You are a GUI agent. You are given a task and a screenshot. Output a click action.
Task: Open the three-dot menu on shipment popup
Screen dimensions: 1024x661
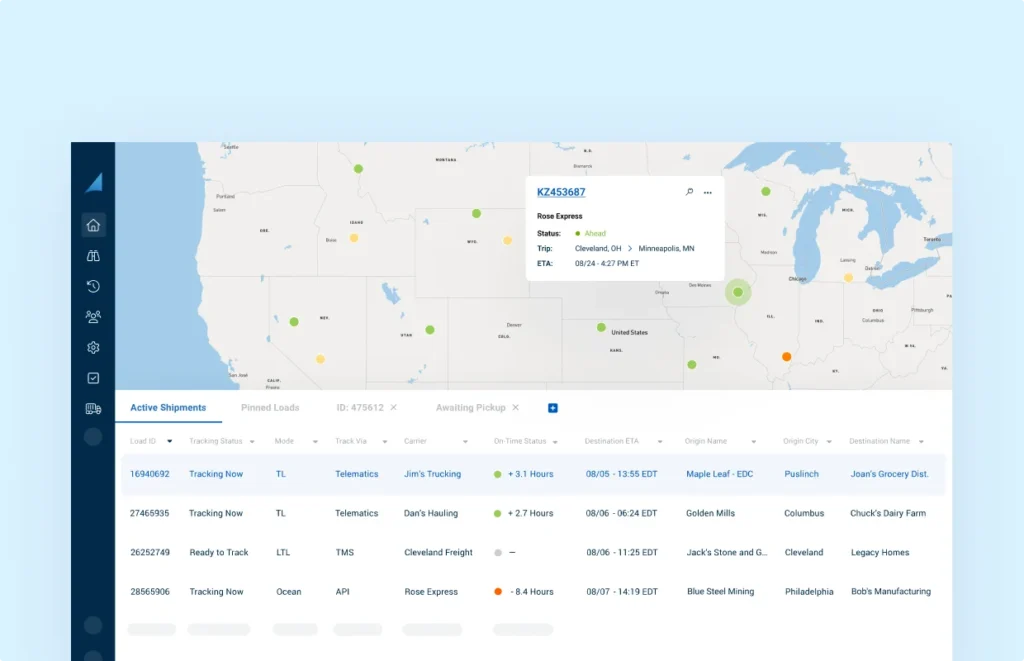(x=708, y=191)
